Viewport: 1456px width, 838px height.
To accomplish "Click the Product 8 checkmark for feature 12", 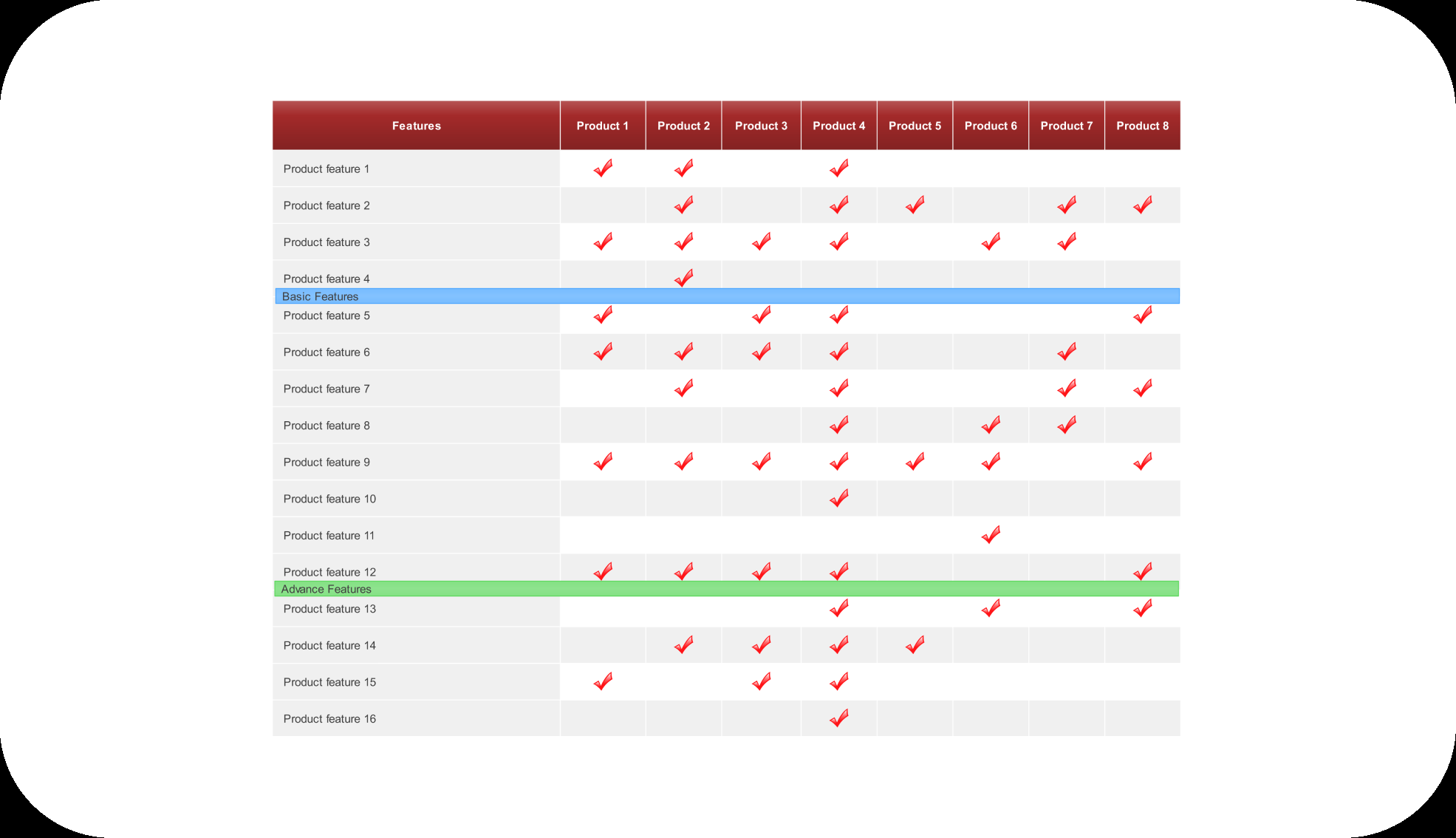I will [1142, 571].
